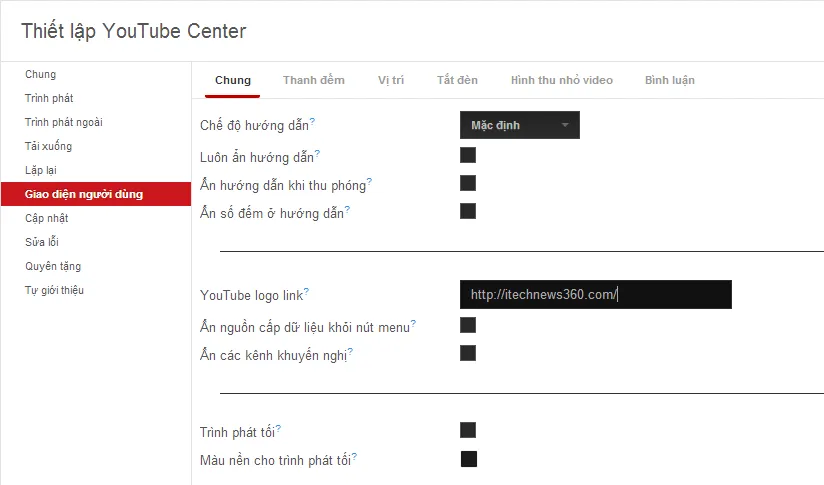Enable Luôn ẩn hướng dẫn checkbox
This screenshot has height=485, width=824.
click(x=468, y=155)
